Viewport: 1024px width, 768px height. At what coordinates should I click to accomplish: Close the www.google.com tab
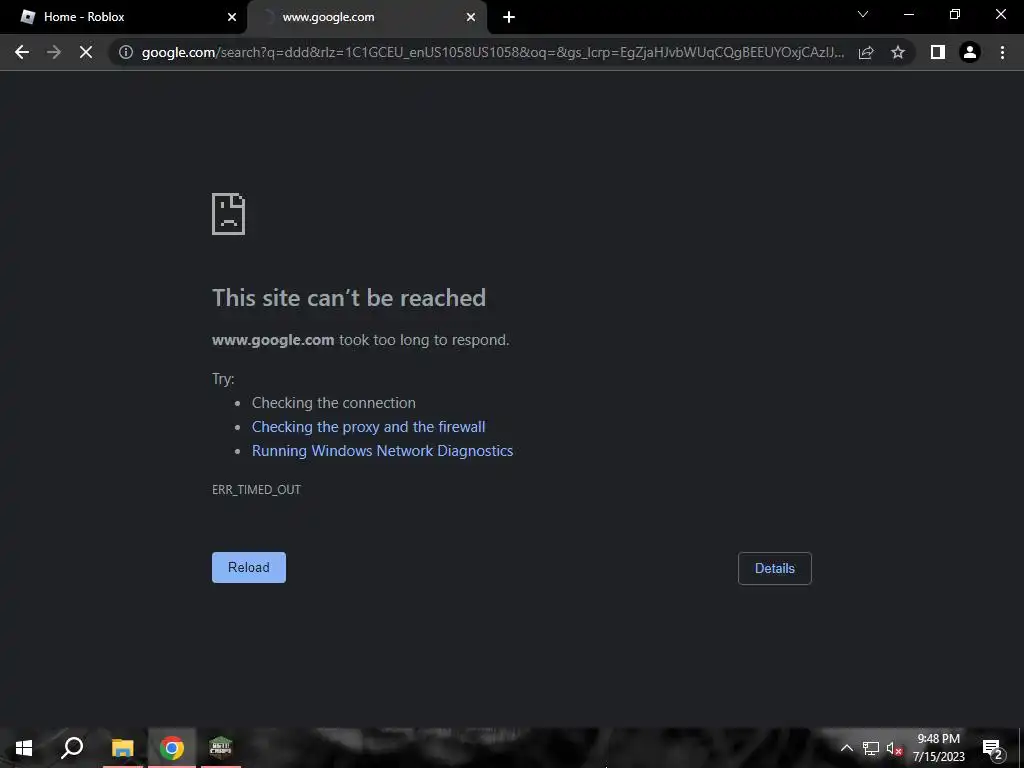click(x=471, y=17)
